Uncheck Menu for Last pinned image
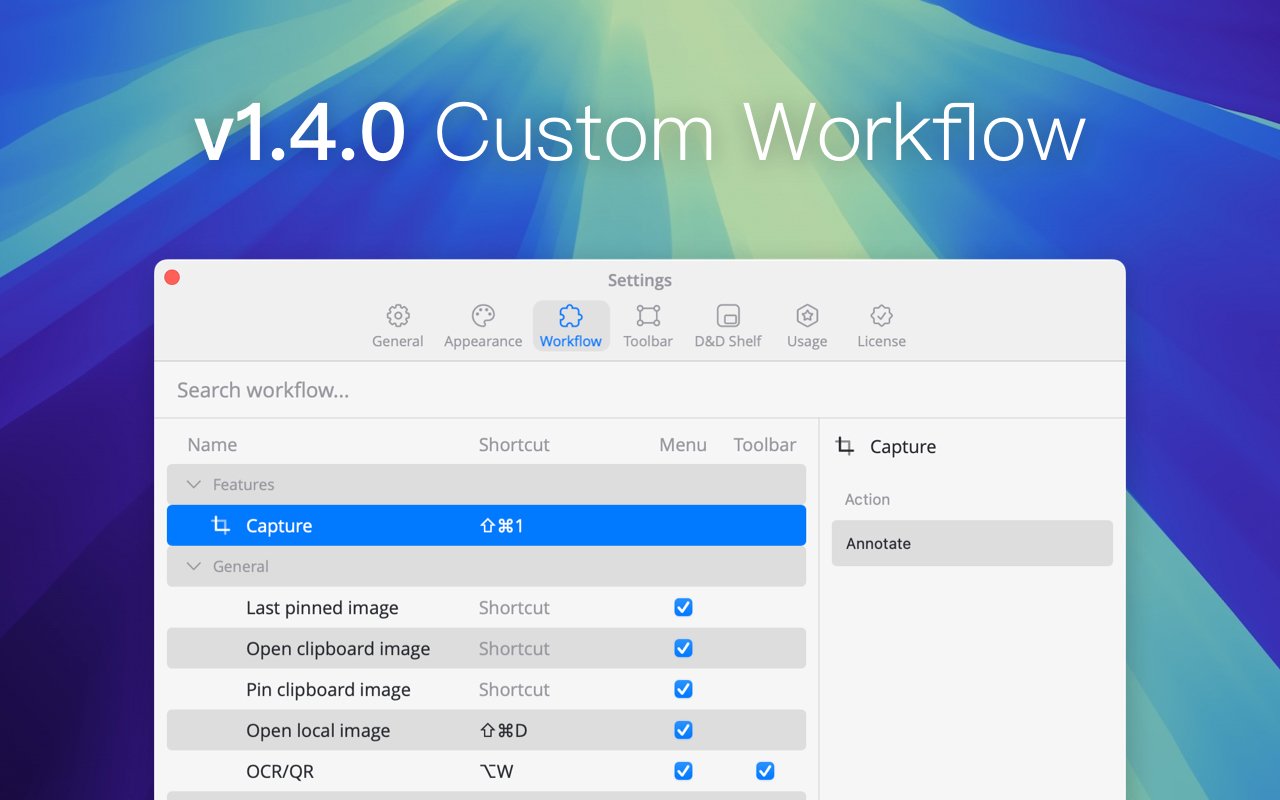Viewport: 1280px width, 800px height. [683, 607]
